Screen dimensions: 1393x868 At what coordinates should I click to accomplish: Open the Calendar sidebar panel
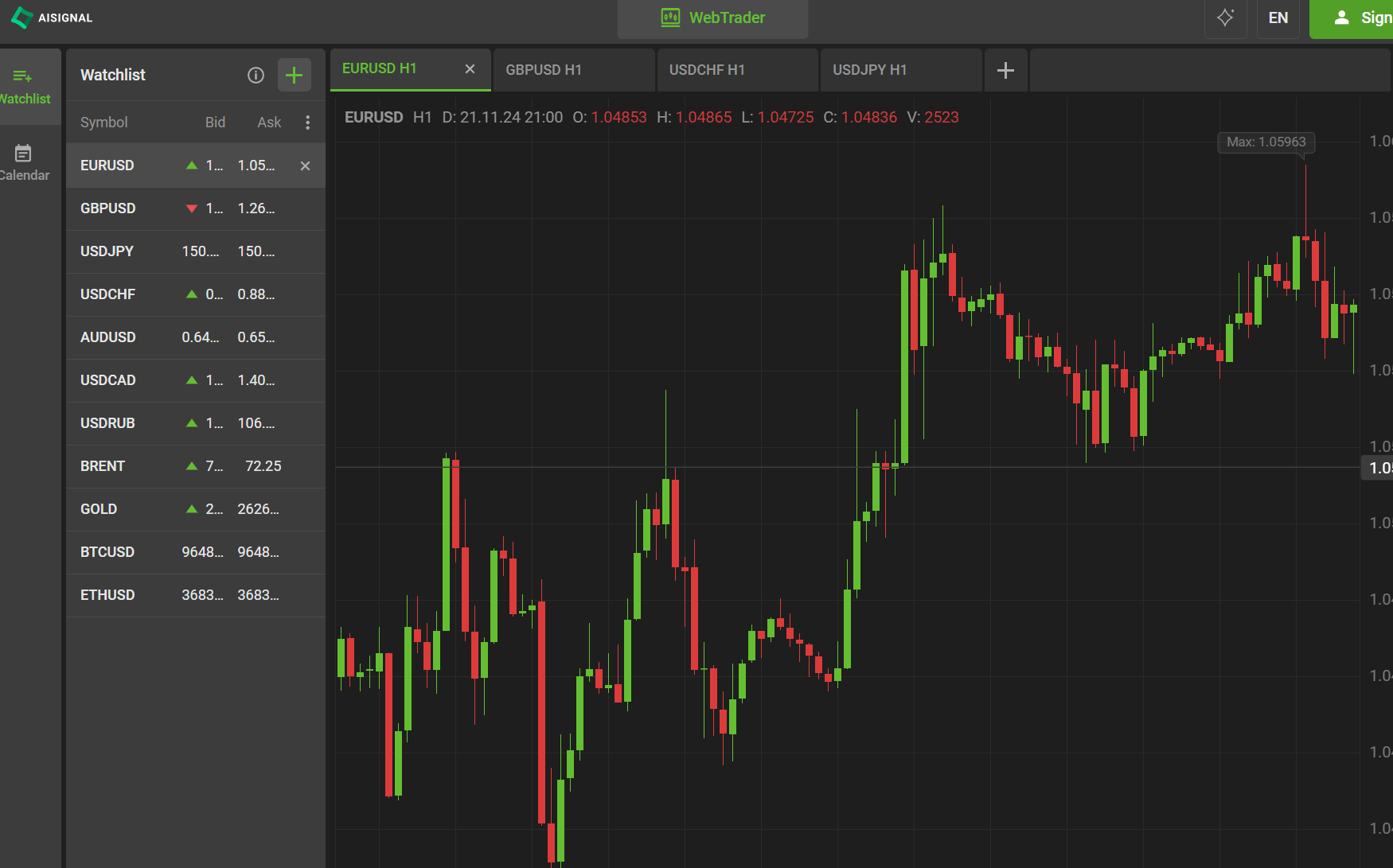click(24, 162)
